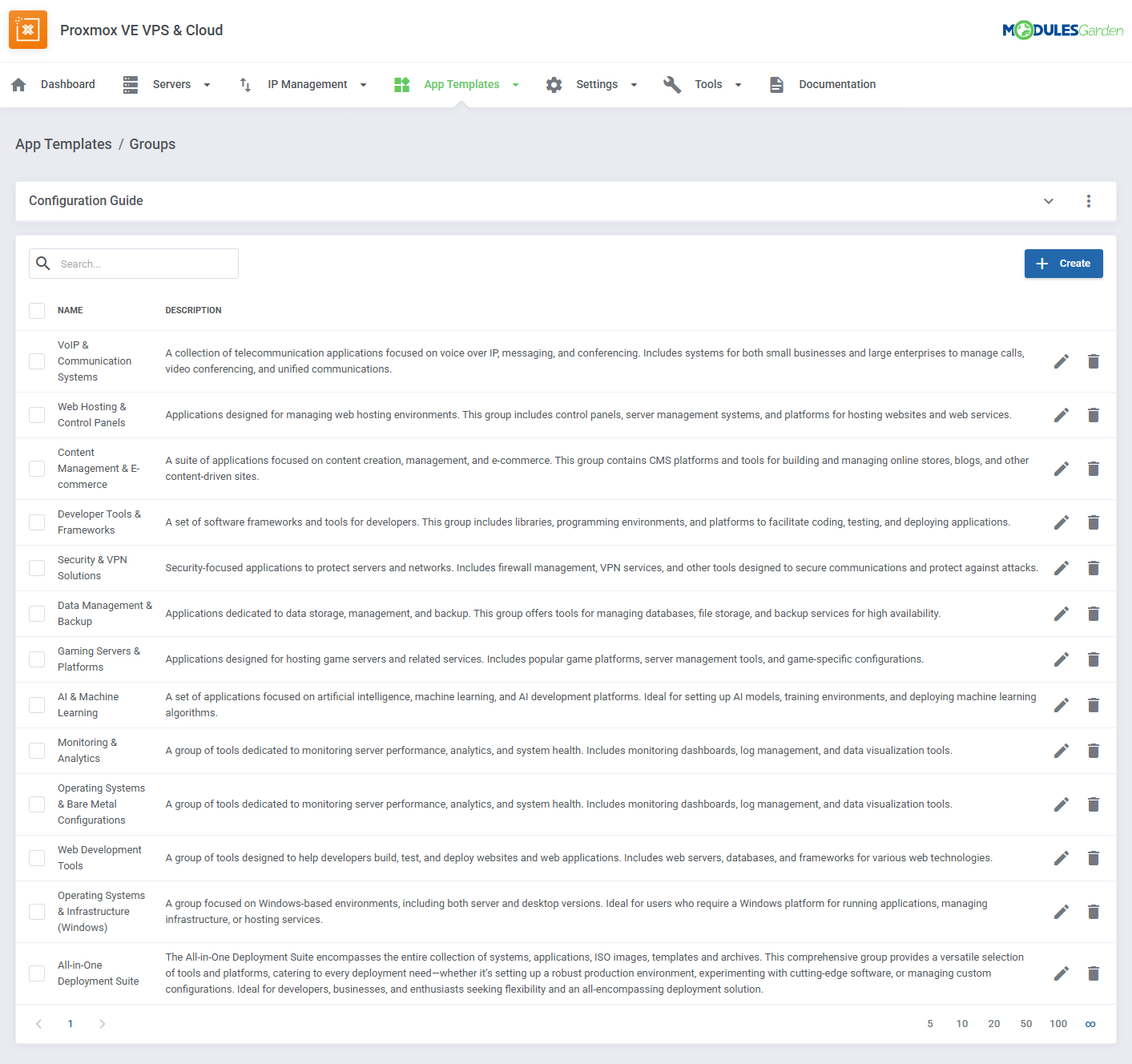Open the Configuration Guide options menu icon
This screenshot has width=1132, height=1064.
point(1089,201)
